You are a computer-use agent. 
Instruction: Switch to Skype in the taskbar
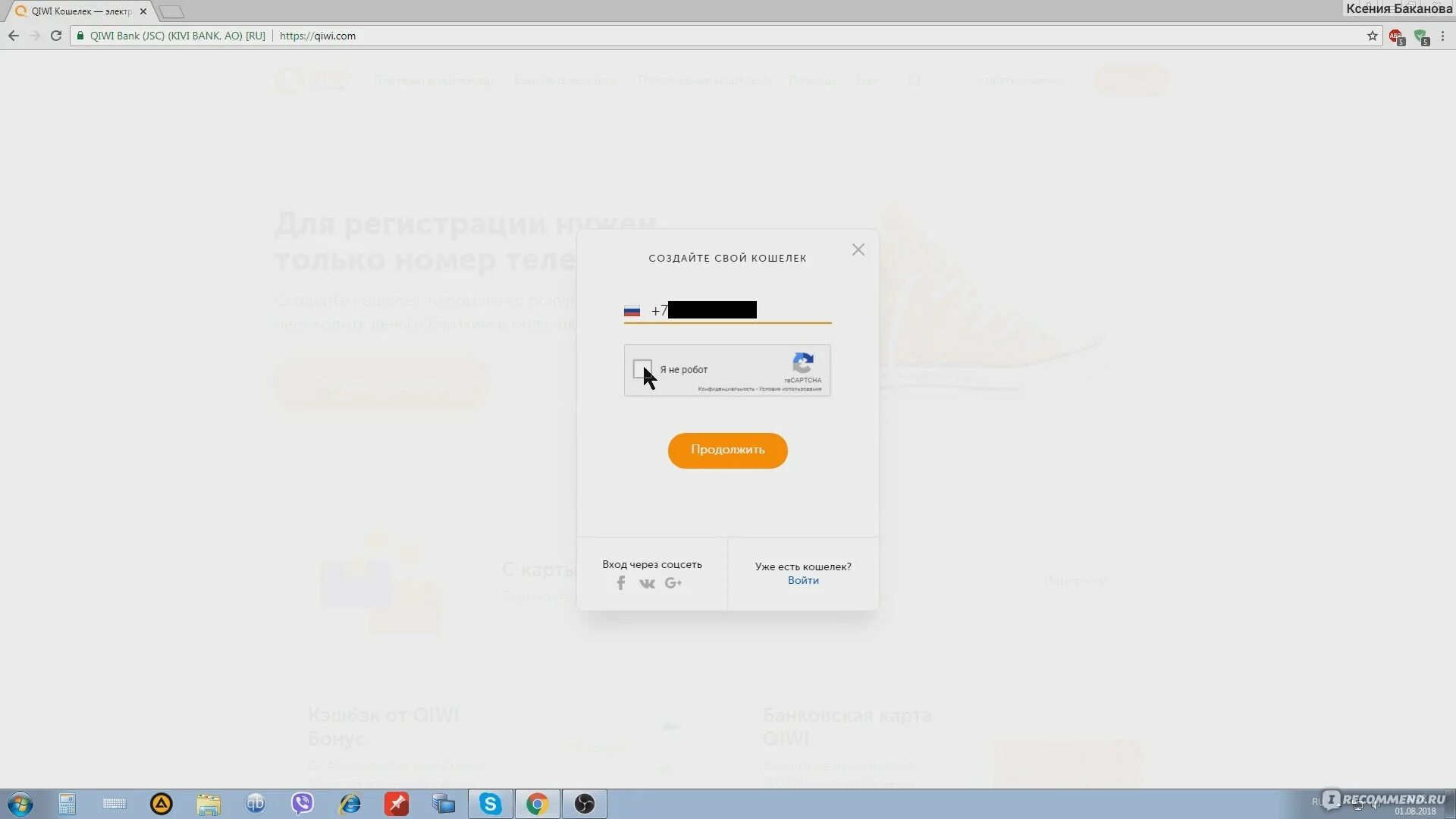491,804
